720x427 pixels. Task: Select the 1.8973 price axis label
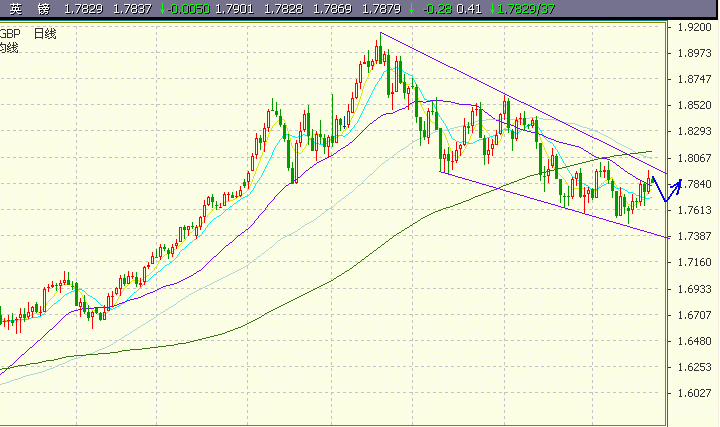[694, 54]
